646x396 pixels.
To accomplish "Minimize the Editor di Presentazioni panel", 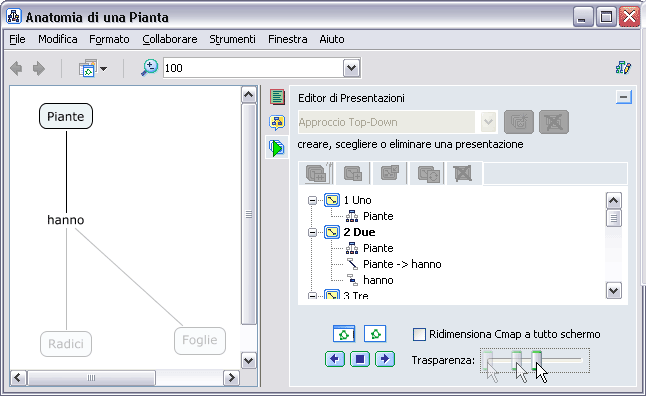I will (624, 97).
